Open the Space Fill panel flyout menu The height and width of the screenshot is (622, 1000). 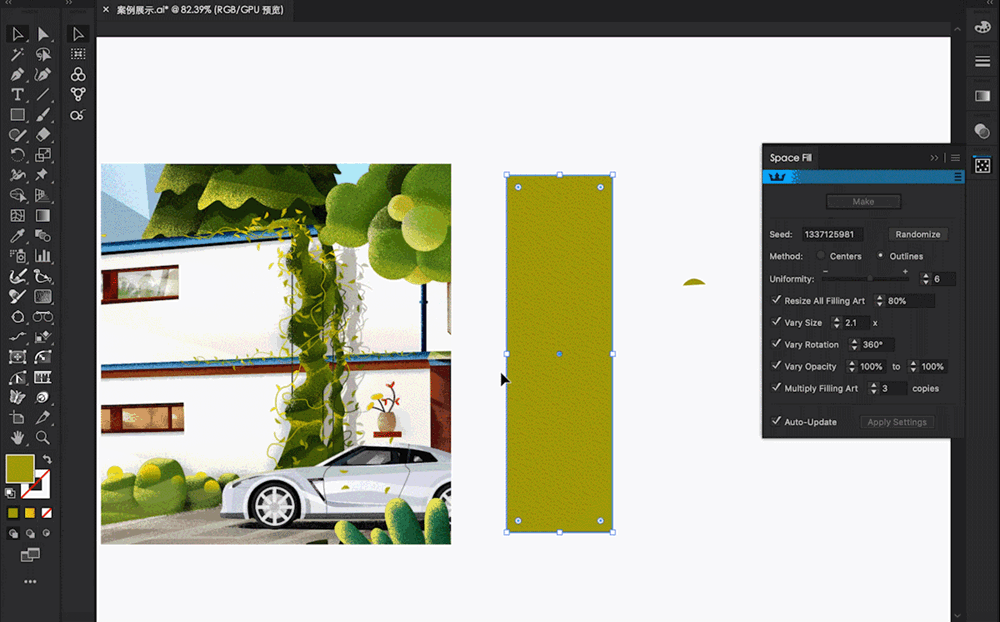955,158
